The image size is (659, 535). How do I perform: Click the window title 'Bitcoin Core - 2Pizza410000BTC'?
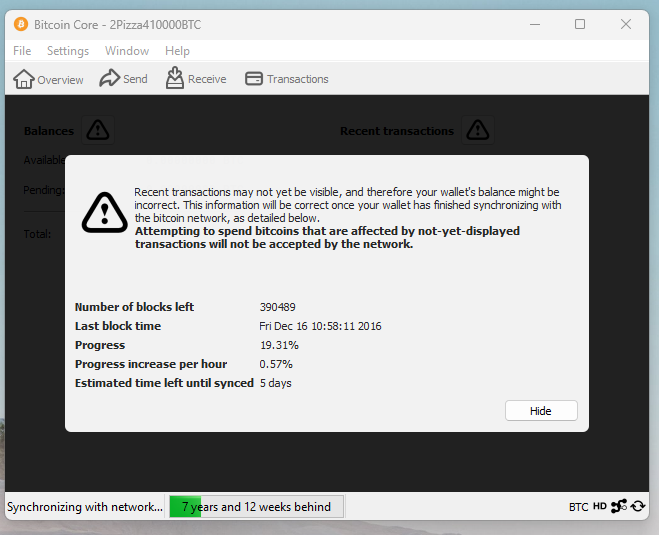click(117, 25)
